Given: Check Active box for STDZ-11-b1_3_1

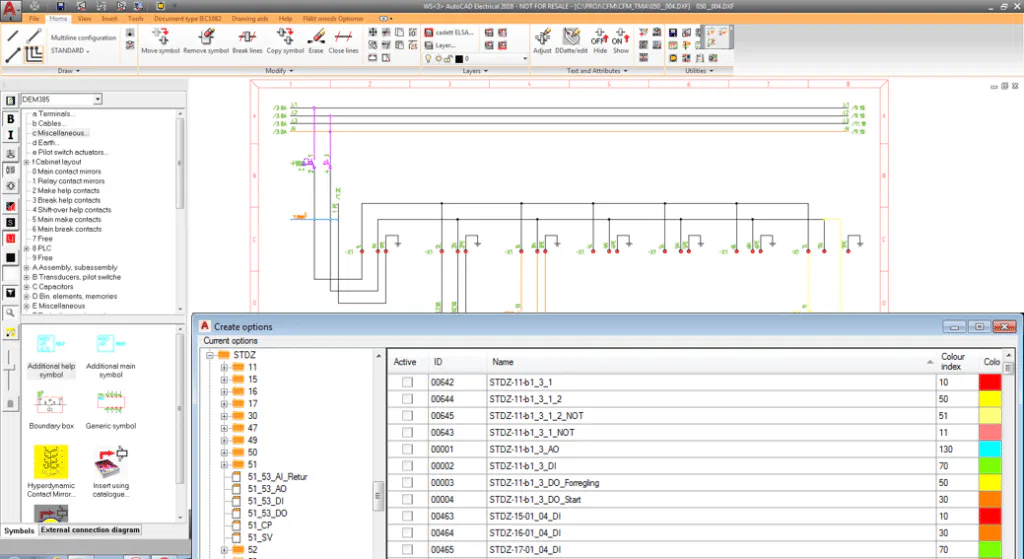Looking at the screenshot, I should [x=406, y=383].
